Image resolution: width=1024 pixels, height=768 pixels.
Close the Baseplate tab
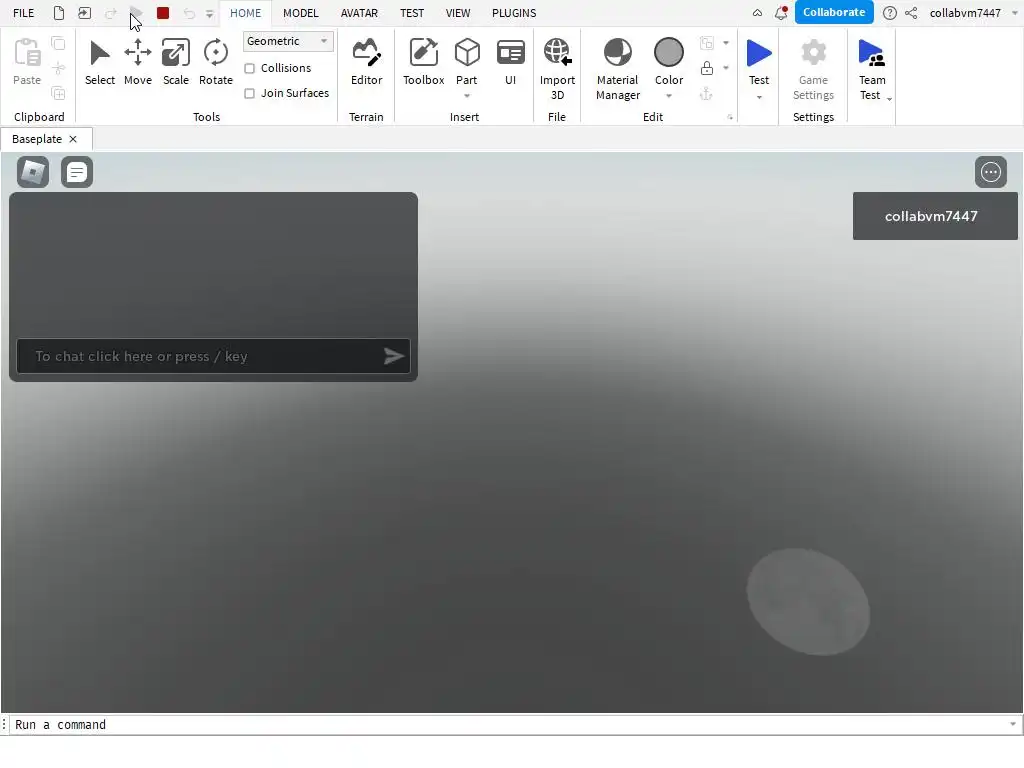coord(73,139)
